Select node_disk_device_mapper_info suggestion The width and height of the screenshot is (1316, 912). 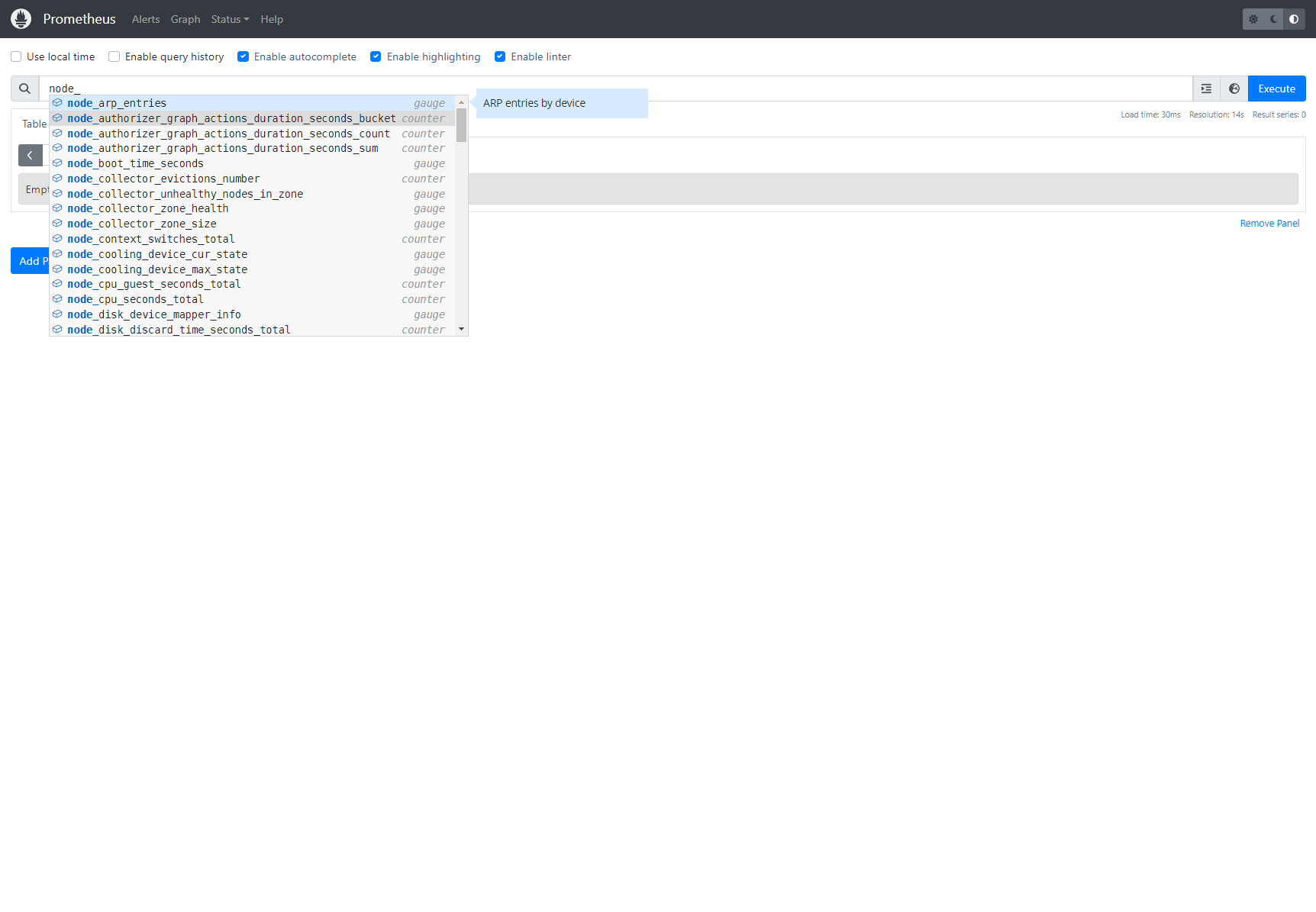point(252,314)
